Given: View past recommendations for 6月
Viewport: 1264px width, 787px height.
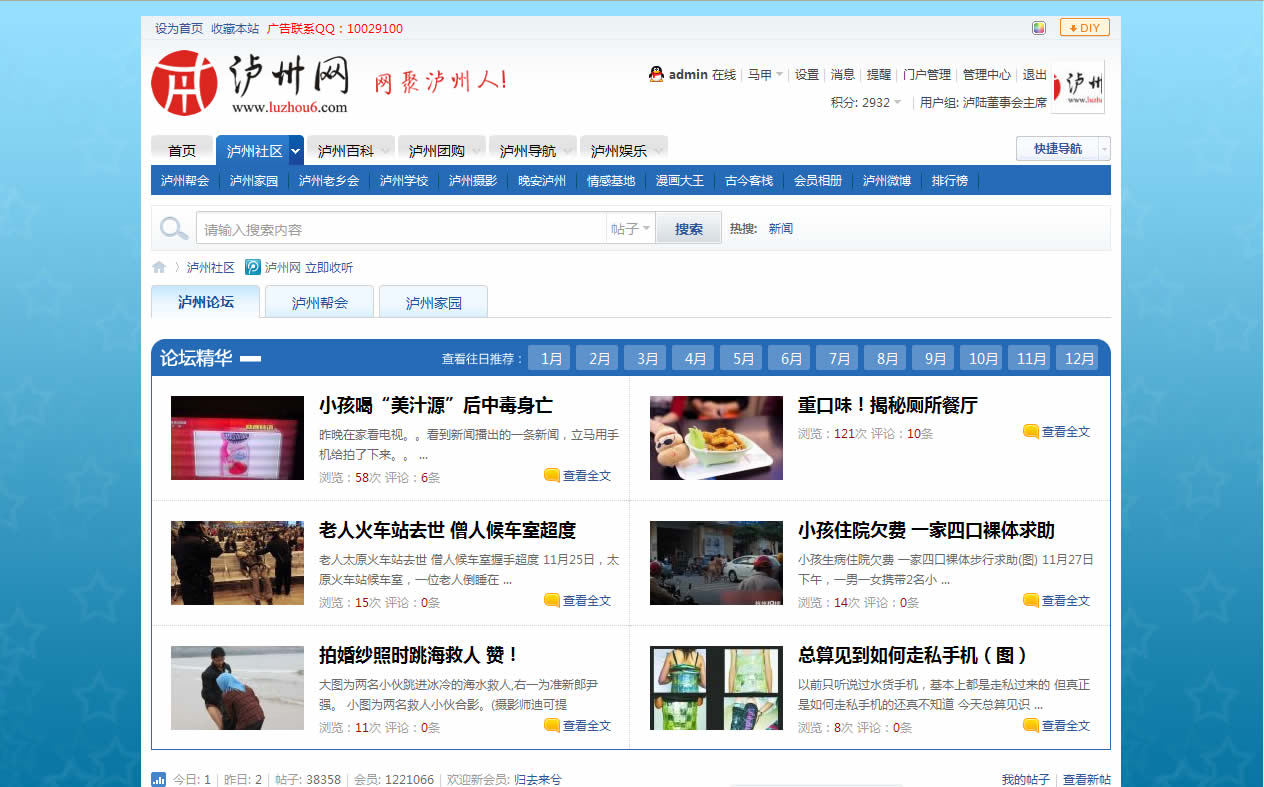Looking at the screenshot, I should tap(791, 358).
